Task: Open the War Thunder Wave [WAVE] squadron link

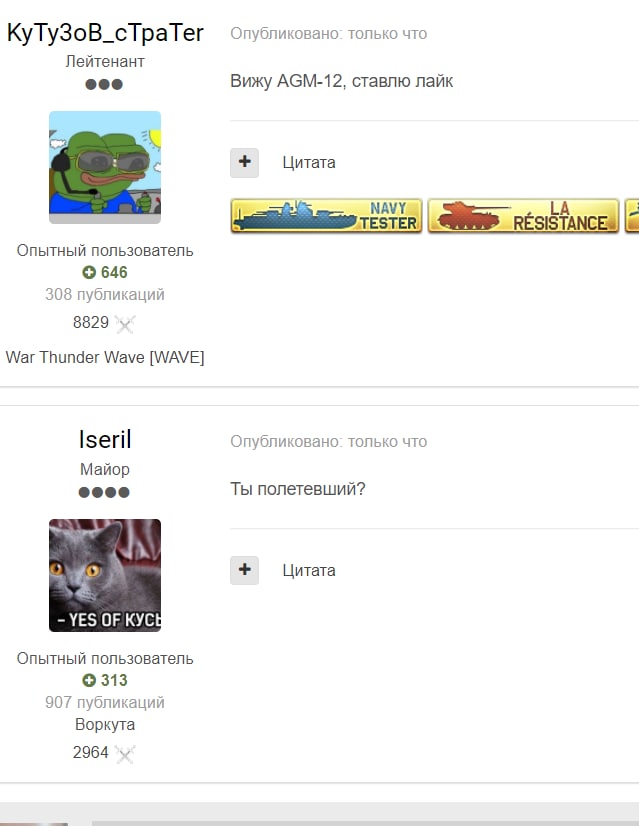Action: [105, 357]
